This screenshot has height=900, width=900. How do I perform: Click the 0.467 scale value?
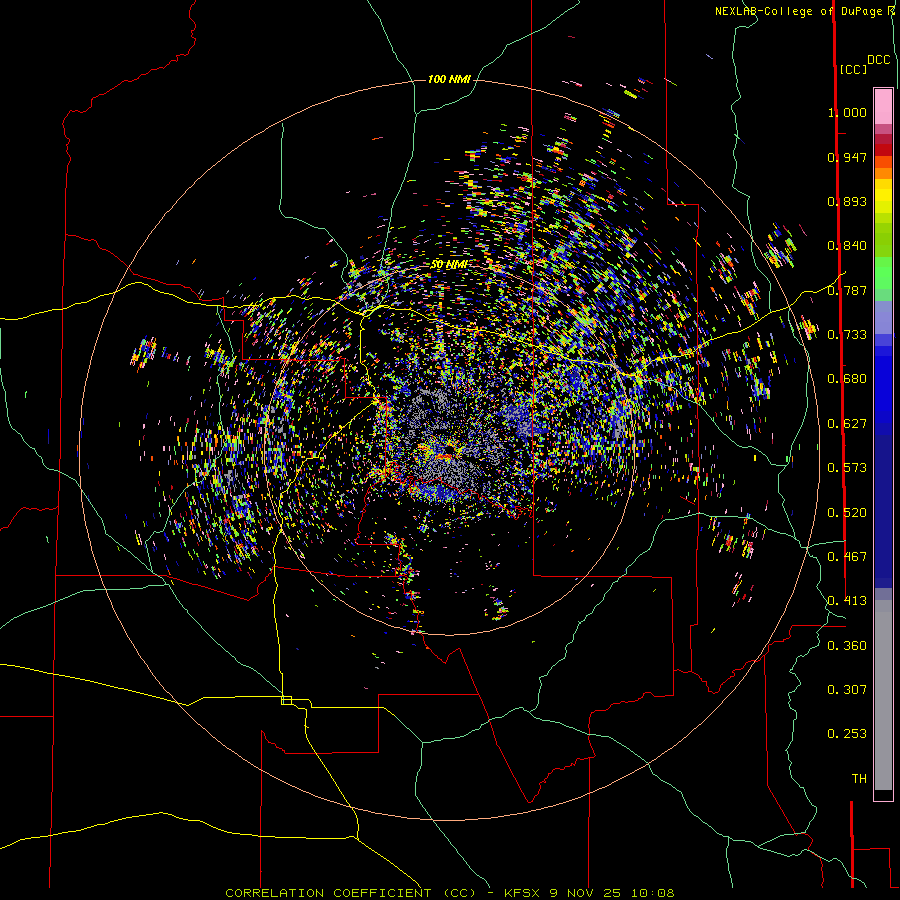pos(847,557)
